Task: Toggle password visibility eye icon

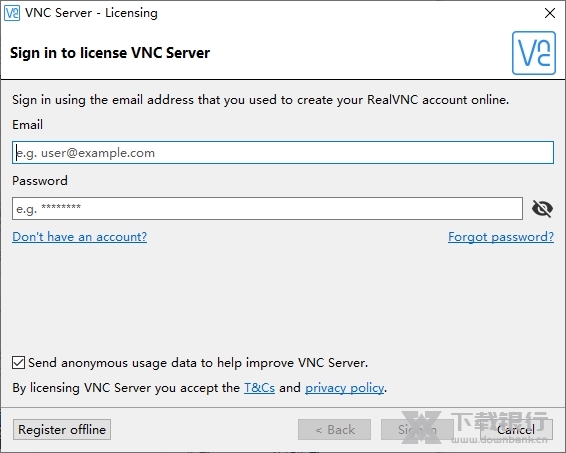Action: pyautogui.click(x=542, y=209)
